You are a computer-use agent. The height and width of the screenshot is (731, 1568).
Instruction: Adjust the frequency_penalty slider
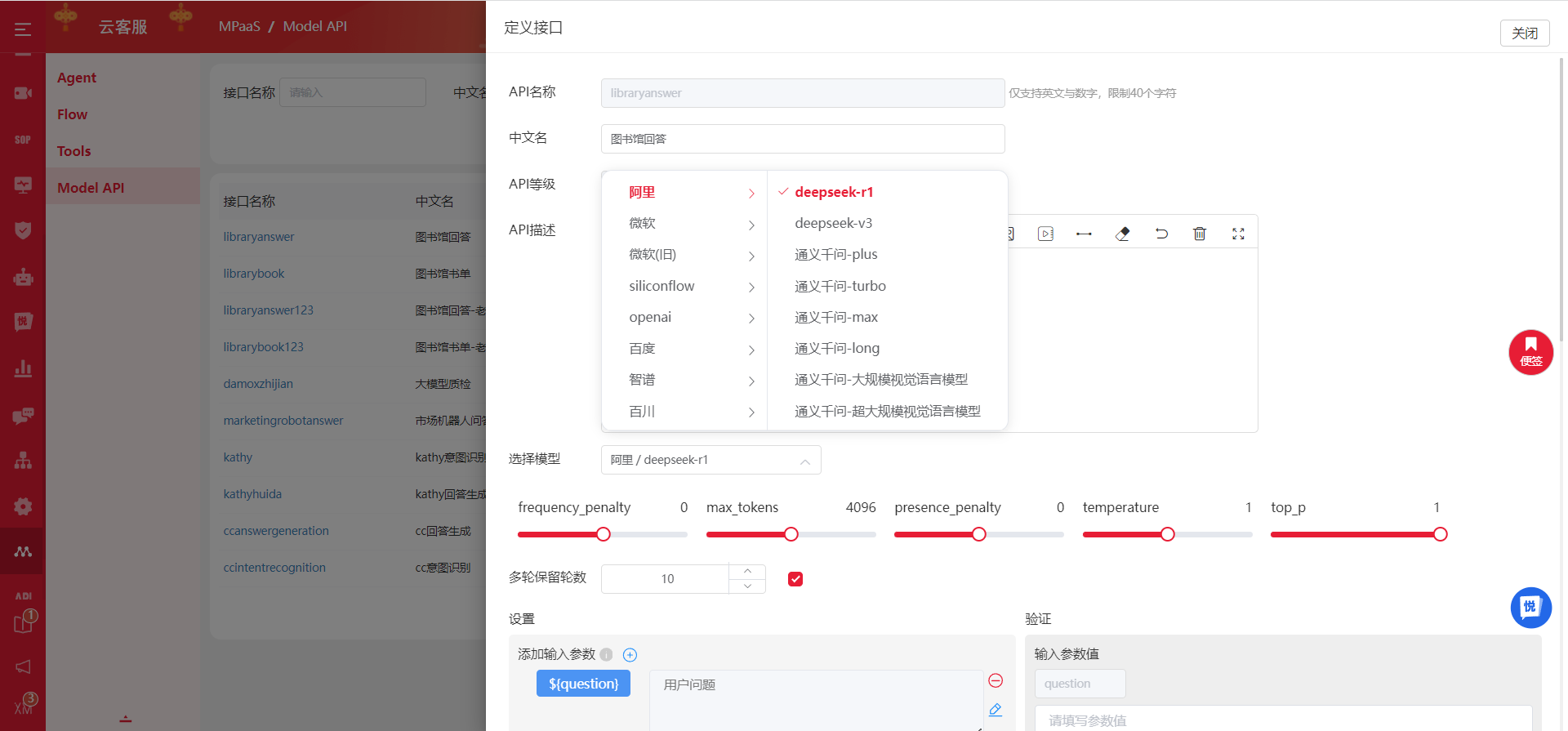[603, 534]
